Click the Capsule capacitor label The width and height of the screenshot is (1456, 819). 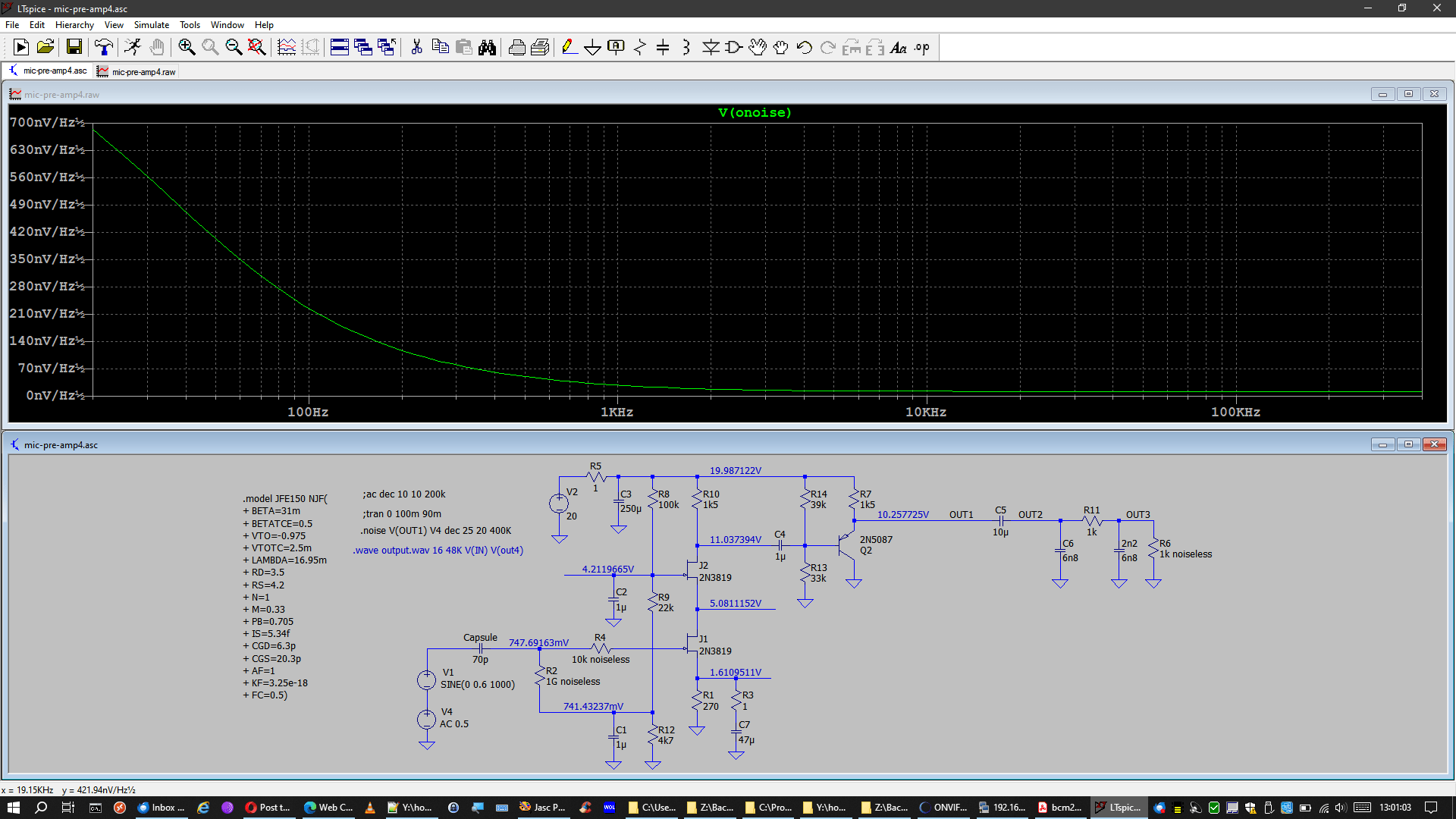coord(480,638)
